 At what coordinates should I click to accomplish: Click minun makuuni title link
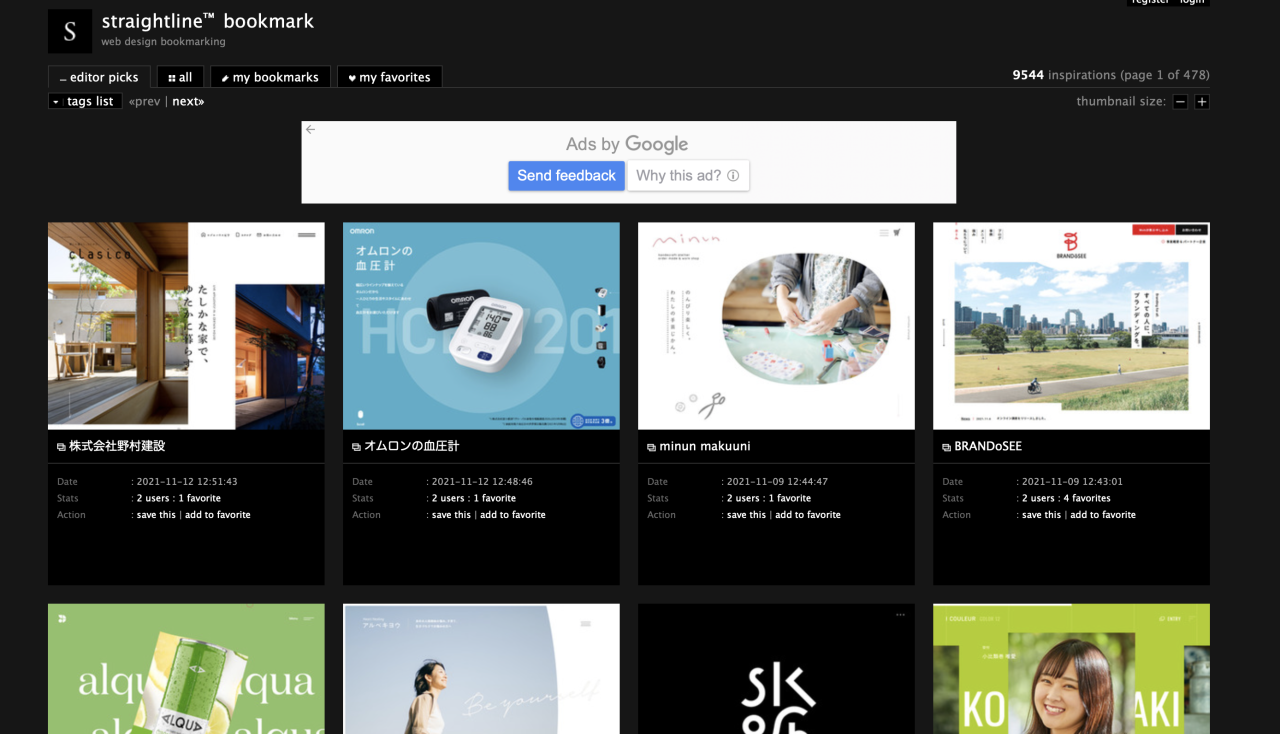pyautogui.click(x=704, y=446)
